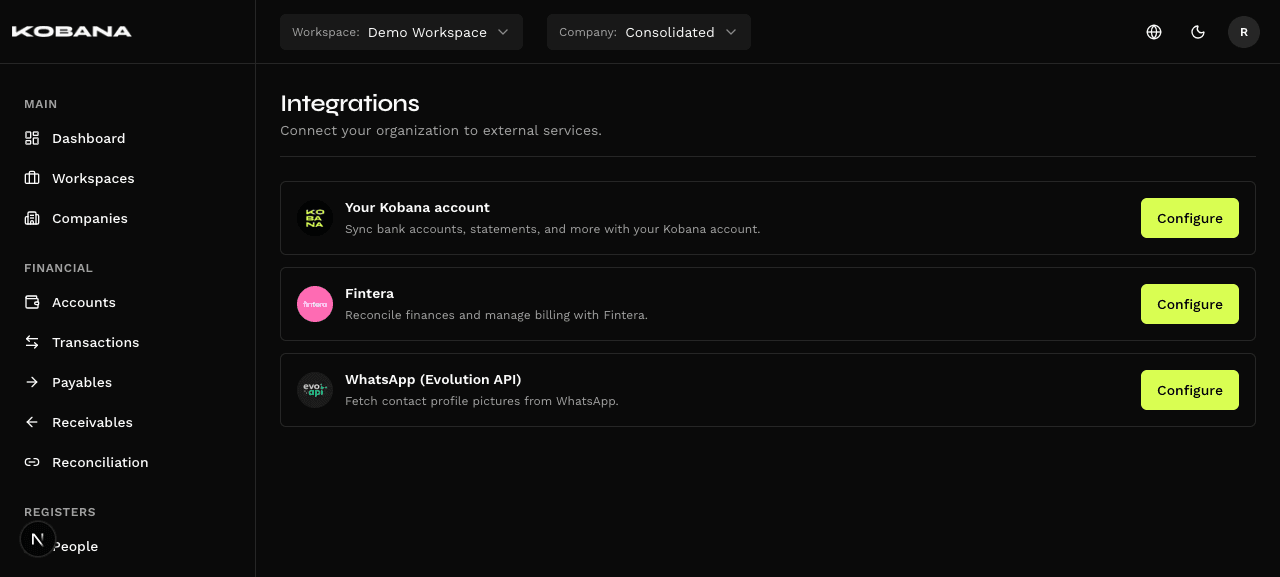This screenshot has height=577, width=1280.
Task: Click the Workspaces briefcase icon
Action: [32, 178]
